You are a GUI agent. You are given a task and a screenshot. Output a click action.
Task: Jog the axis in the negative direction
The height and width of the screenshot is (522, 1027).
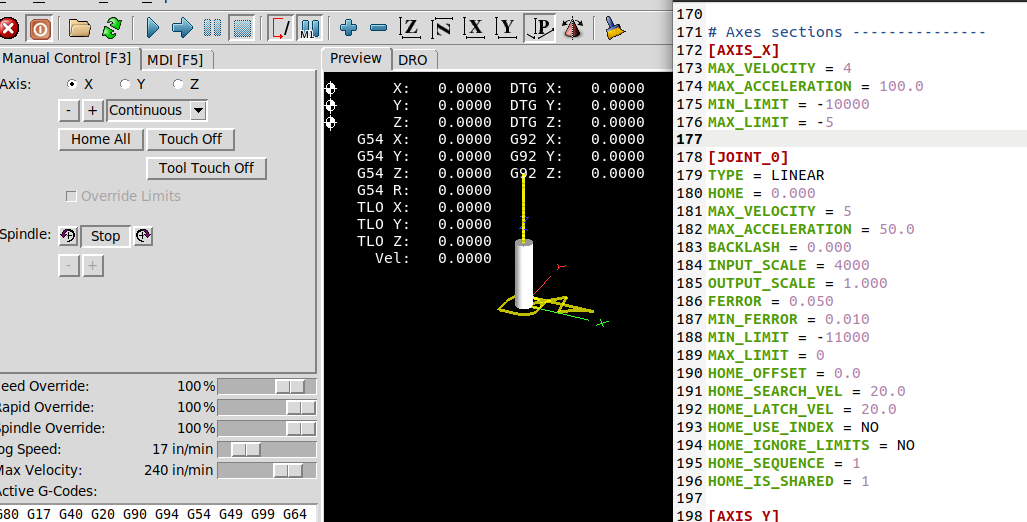pyautogui.click(x=69, y=111)
